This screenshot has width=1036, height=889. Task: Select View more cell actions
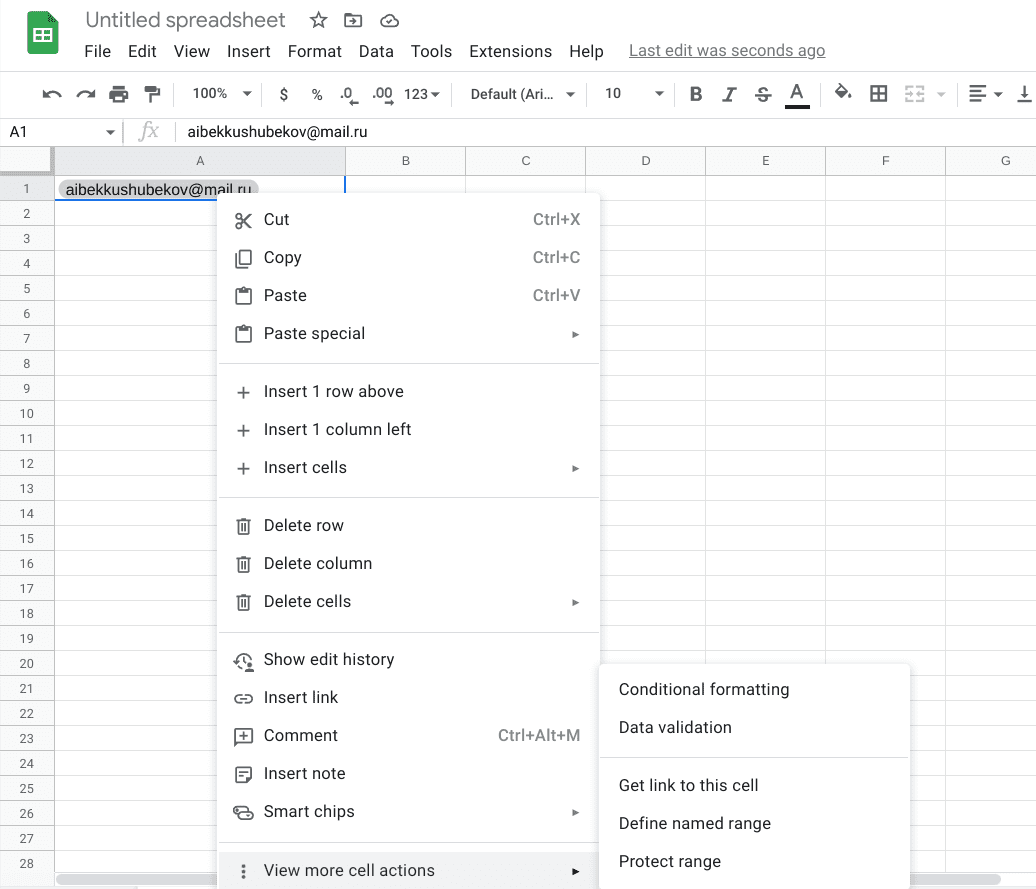(x=408, y=871)
